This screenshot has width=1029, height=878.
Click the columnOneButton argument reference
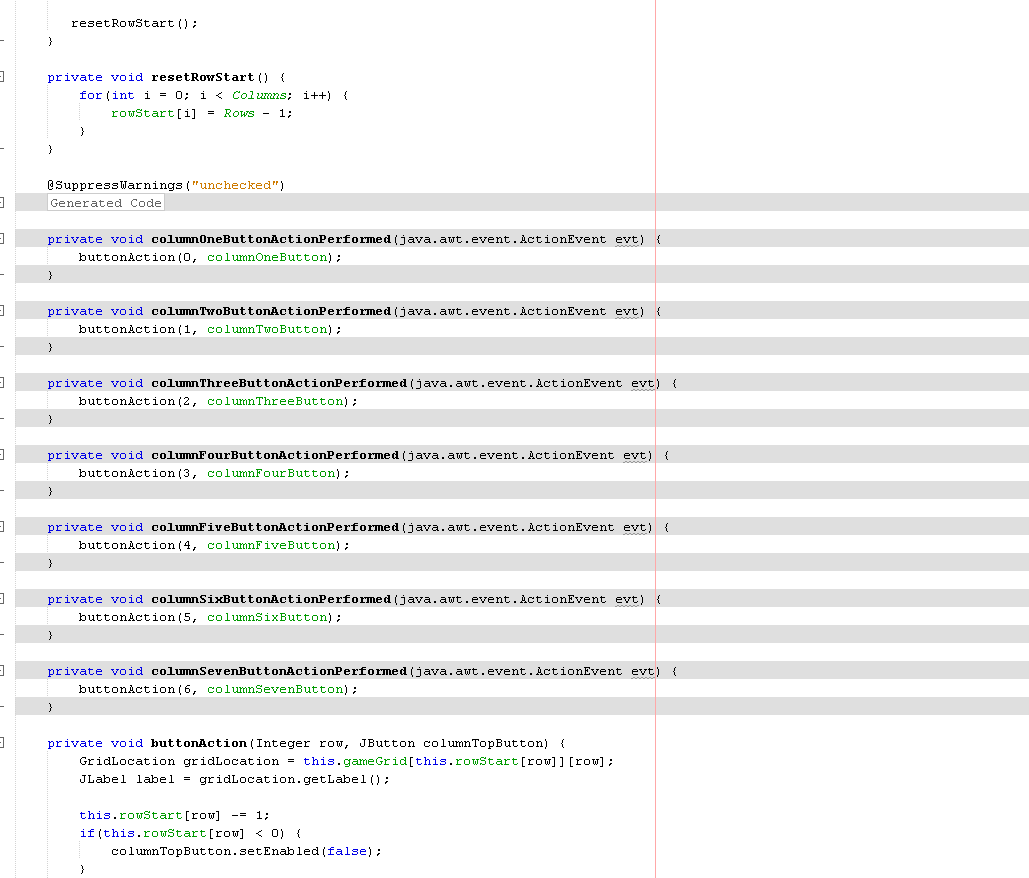click(x=266, y=257)
